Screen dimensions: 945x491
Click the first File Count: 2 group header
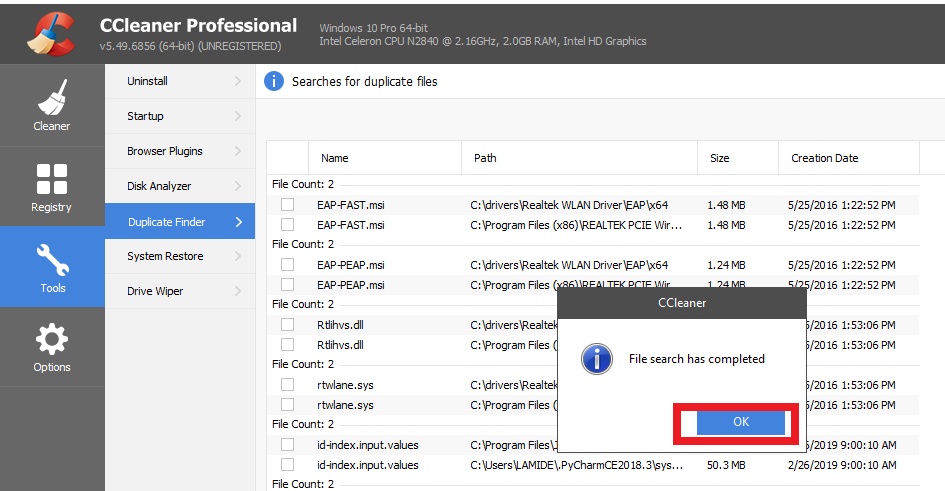pos(303,184)
